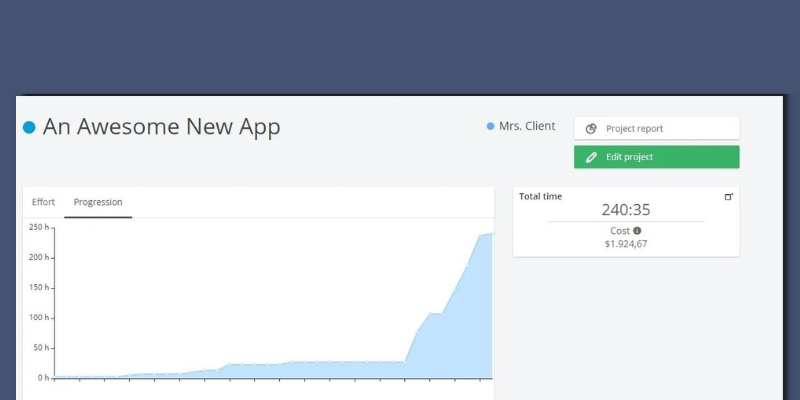Click the 100 h label on chart axis
This screenshot has width=800, height=400.
pos(38,318)
